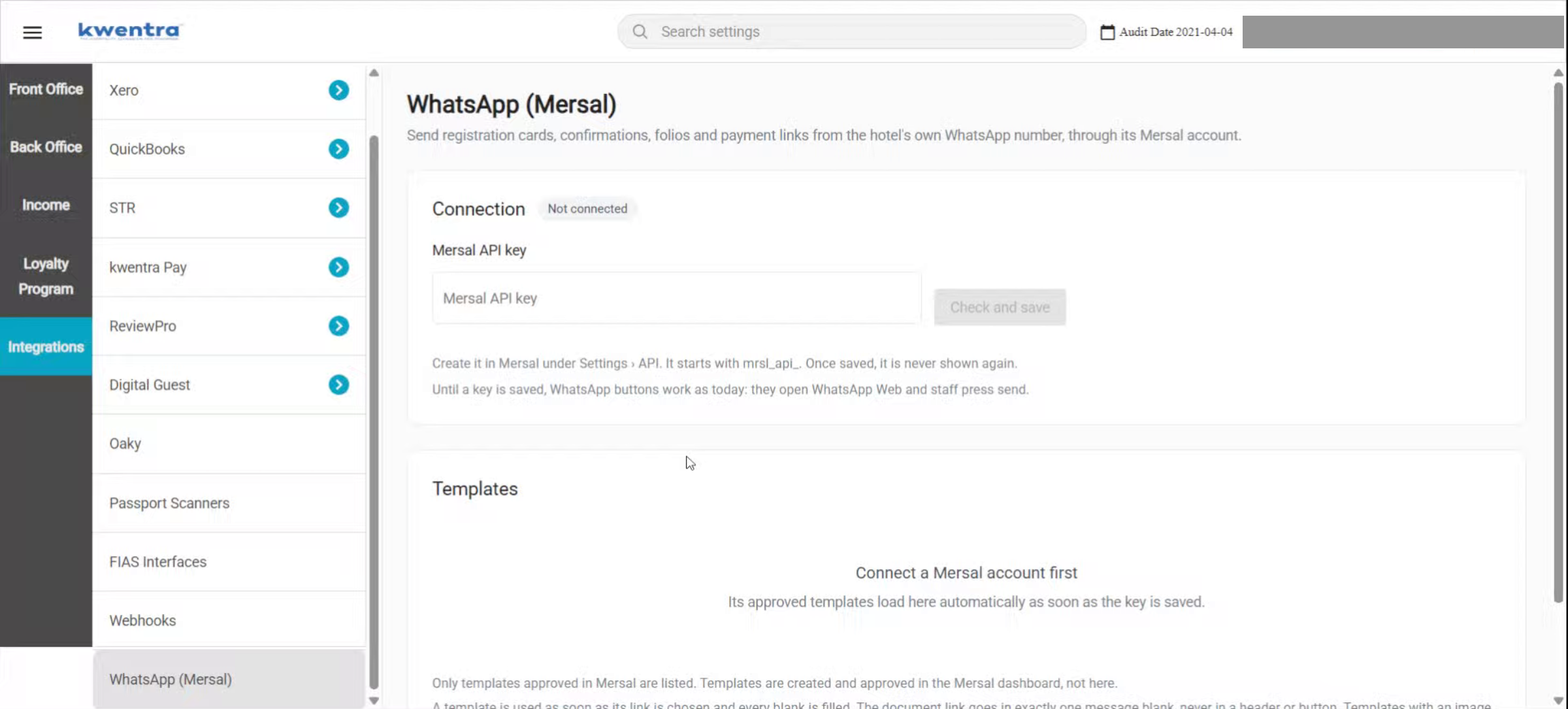Screen dimensions: 1568x709
Task: Click the Templates section heading
Action: tap(475, 489)
